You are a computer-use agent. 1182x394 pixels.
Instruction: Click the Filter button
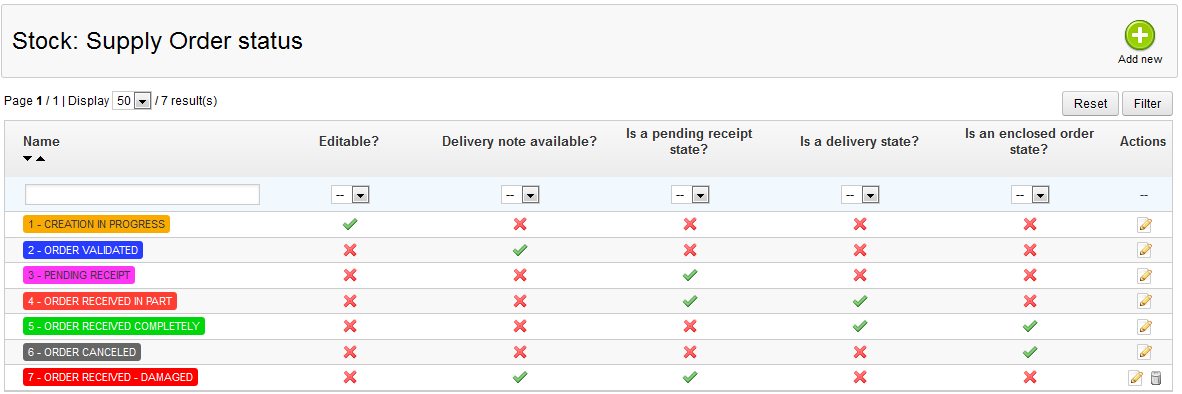click(x=1147, y=104)
